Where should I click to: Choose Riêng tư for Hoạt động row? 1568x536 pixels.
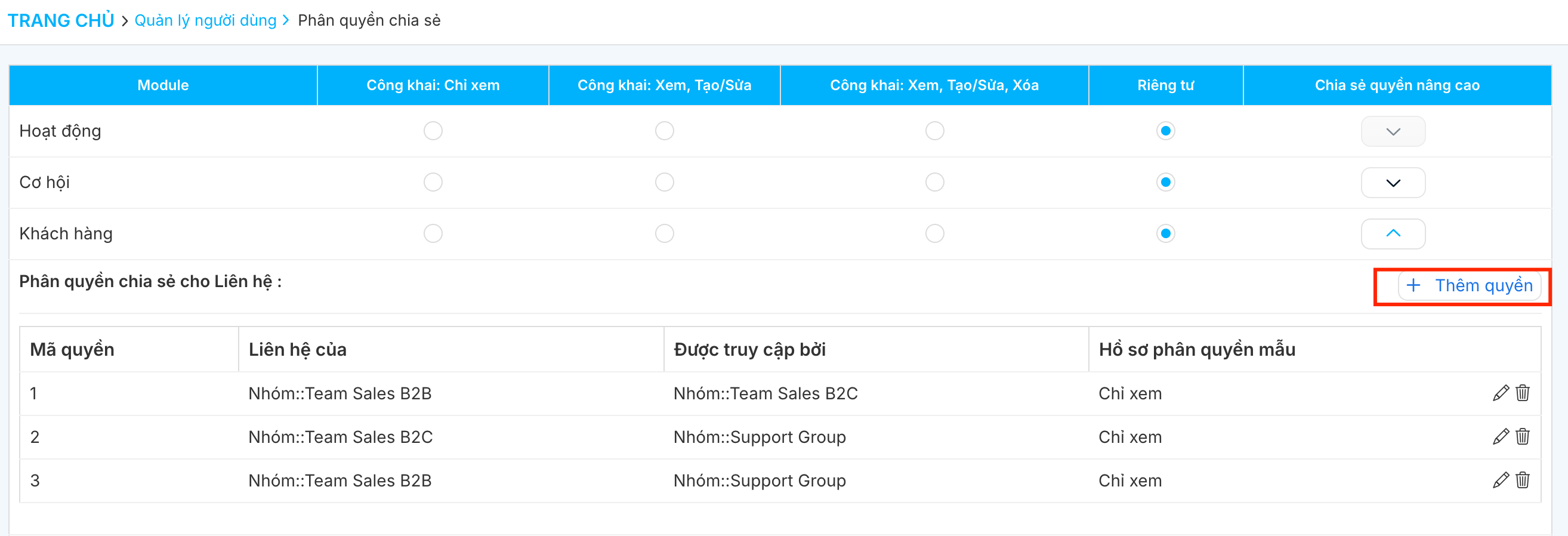click(1165, 131)
